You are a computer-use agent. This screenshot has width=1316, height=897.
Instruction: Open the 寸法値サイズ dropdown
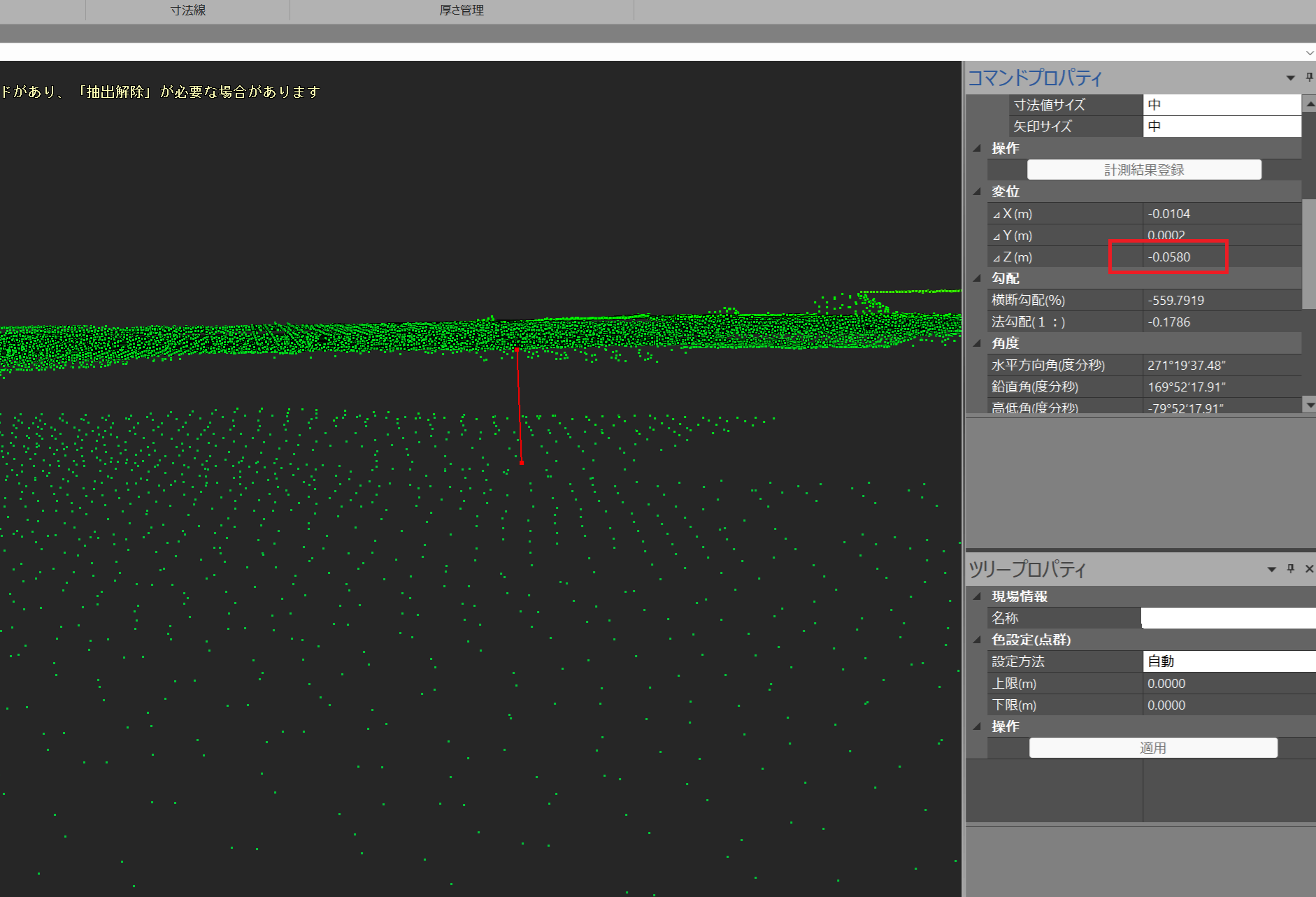(1222, 105)
